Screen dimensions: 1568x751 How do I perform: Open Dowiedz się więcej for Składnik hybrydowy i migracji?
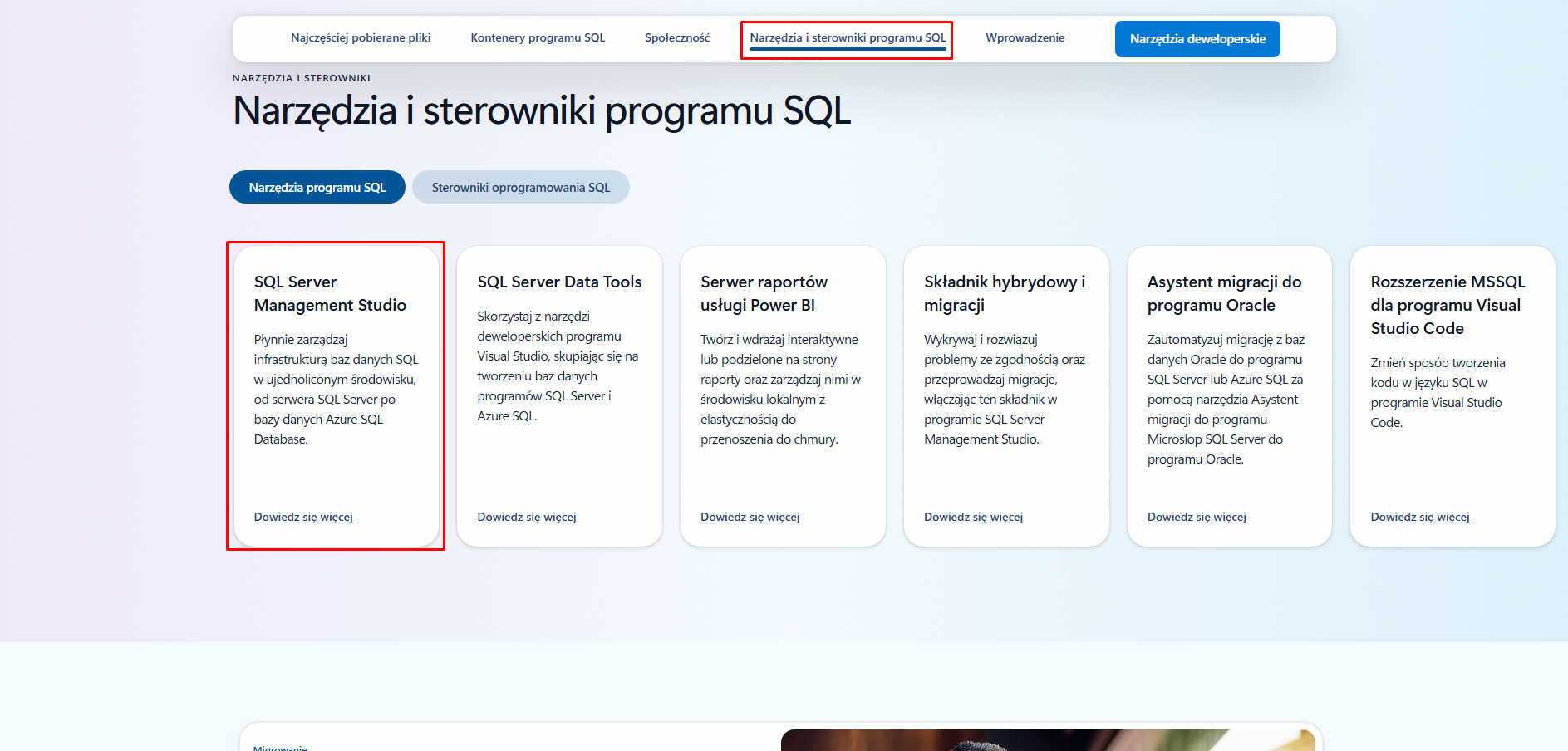(973, 517)
